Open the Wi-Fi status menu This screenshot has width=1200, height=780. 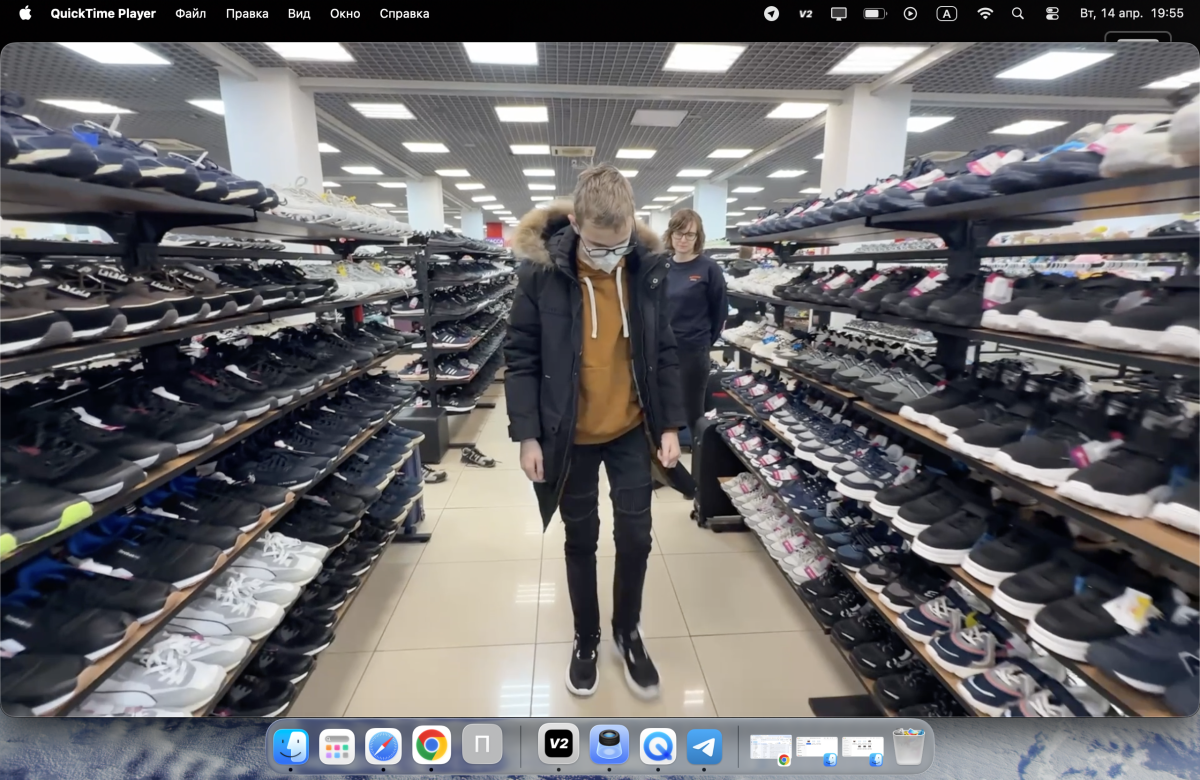click(x=985, y=14)
